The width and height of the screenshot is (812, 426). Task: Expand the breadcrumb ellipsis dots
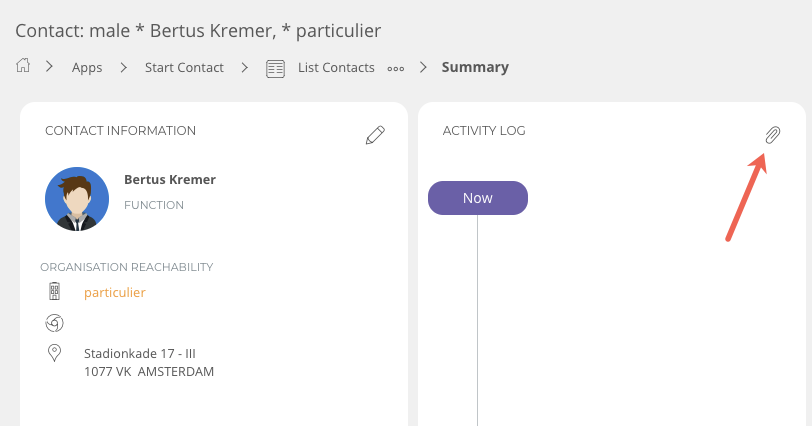point(396,68)
